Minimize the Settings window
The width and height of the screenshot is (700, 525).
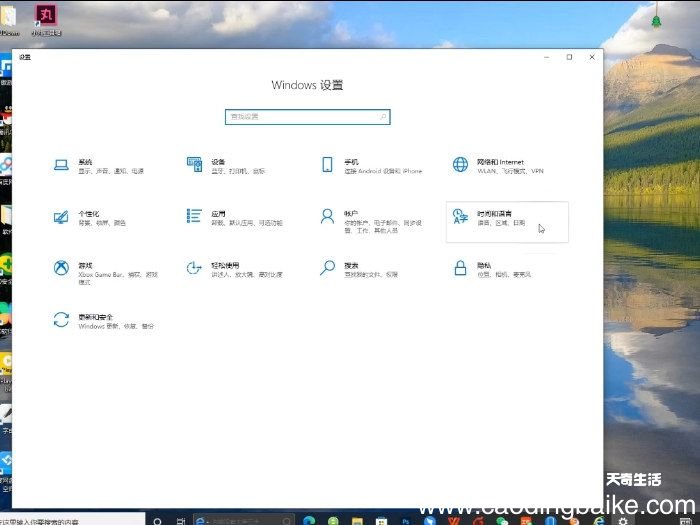[x=547, y=57]
